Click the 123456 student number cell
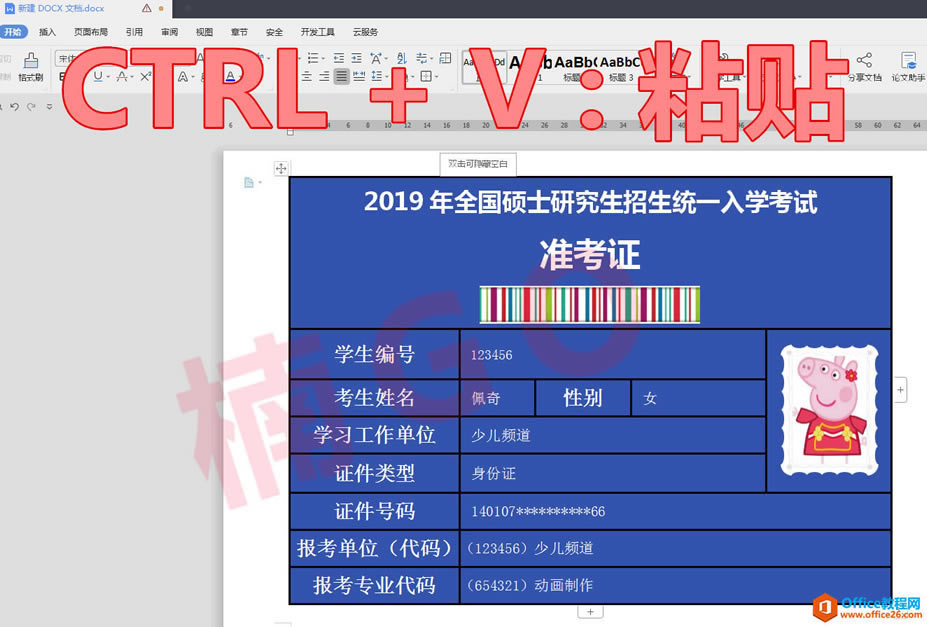The image size is (927, 627). coord(612,354)
